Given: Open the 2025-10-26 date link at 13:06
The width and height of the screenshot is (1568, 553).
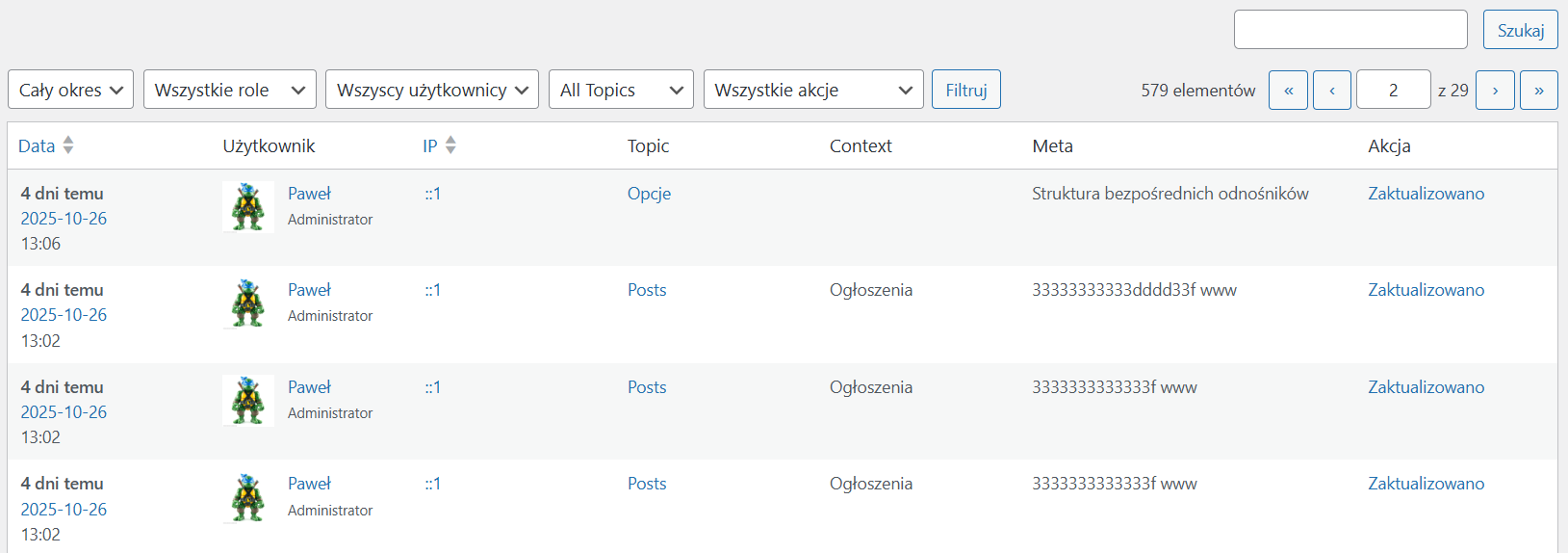Looking at the screenshot, I should 64,219.
